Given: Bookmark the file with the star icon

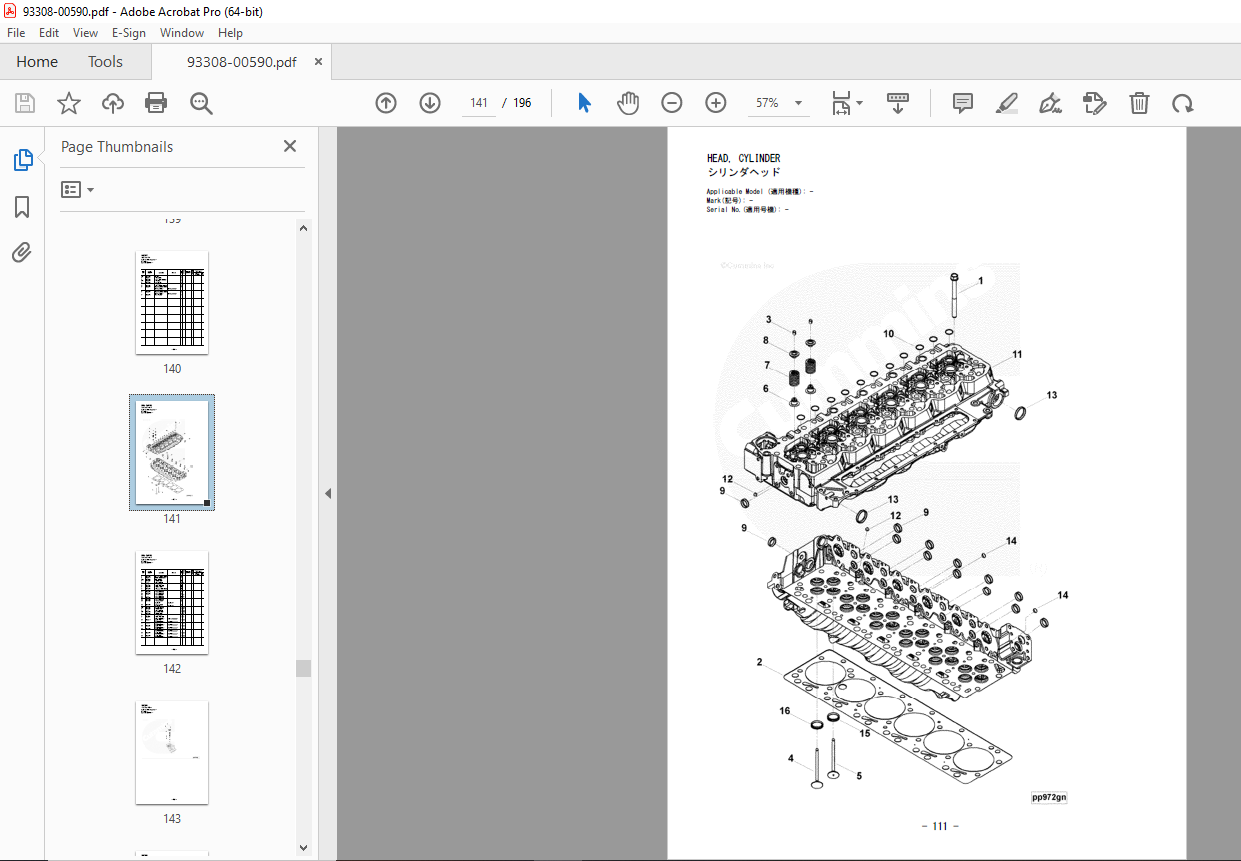Looking at the screenshot, I should pos(68,103).
